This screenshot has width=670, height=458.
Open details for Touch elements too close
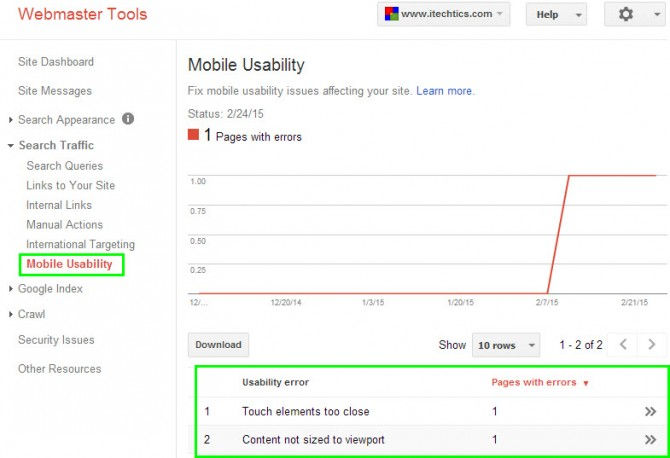650,411
